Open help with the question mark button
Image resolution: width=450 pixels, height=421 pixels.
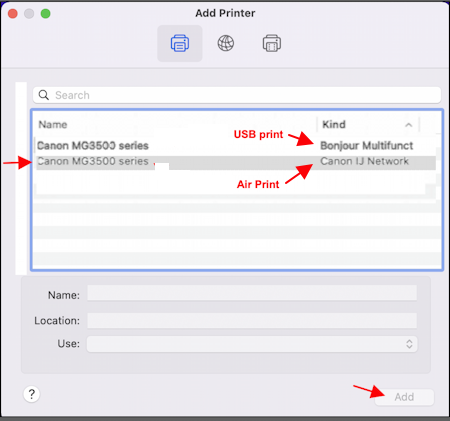32,394
